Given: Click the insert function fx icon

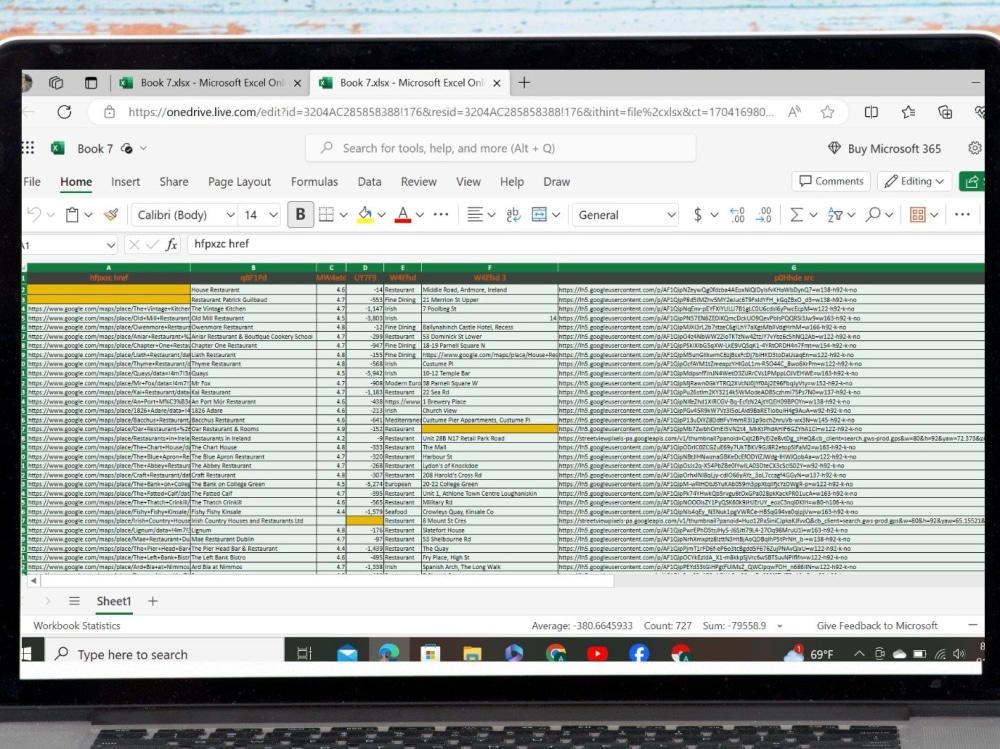Looking at the screenshot, I should tap(172, 244).
